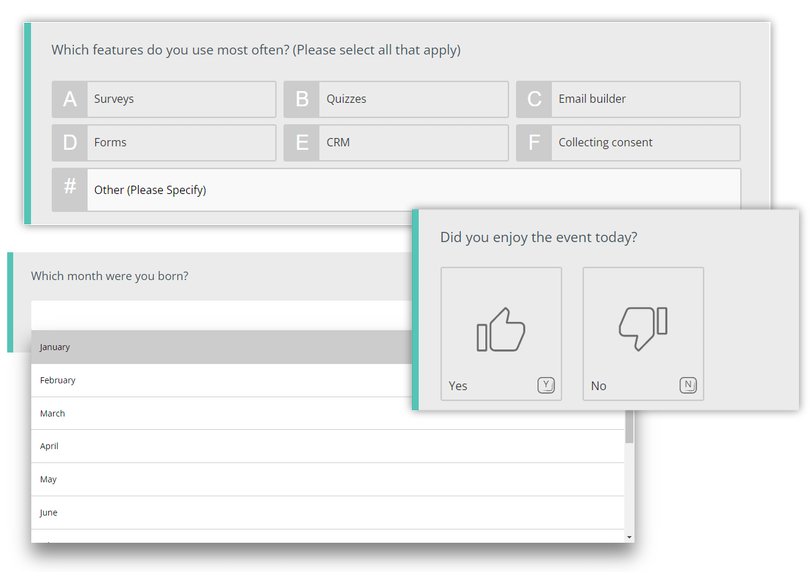
Task: Click the hash symbol tile
Action: point(70,189)
